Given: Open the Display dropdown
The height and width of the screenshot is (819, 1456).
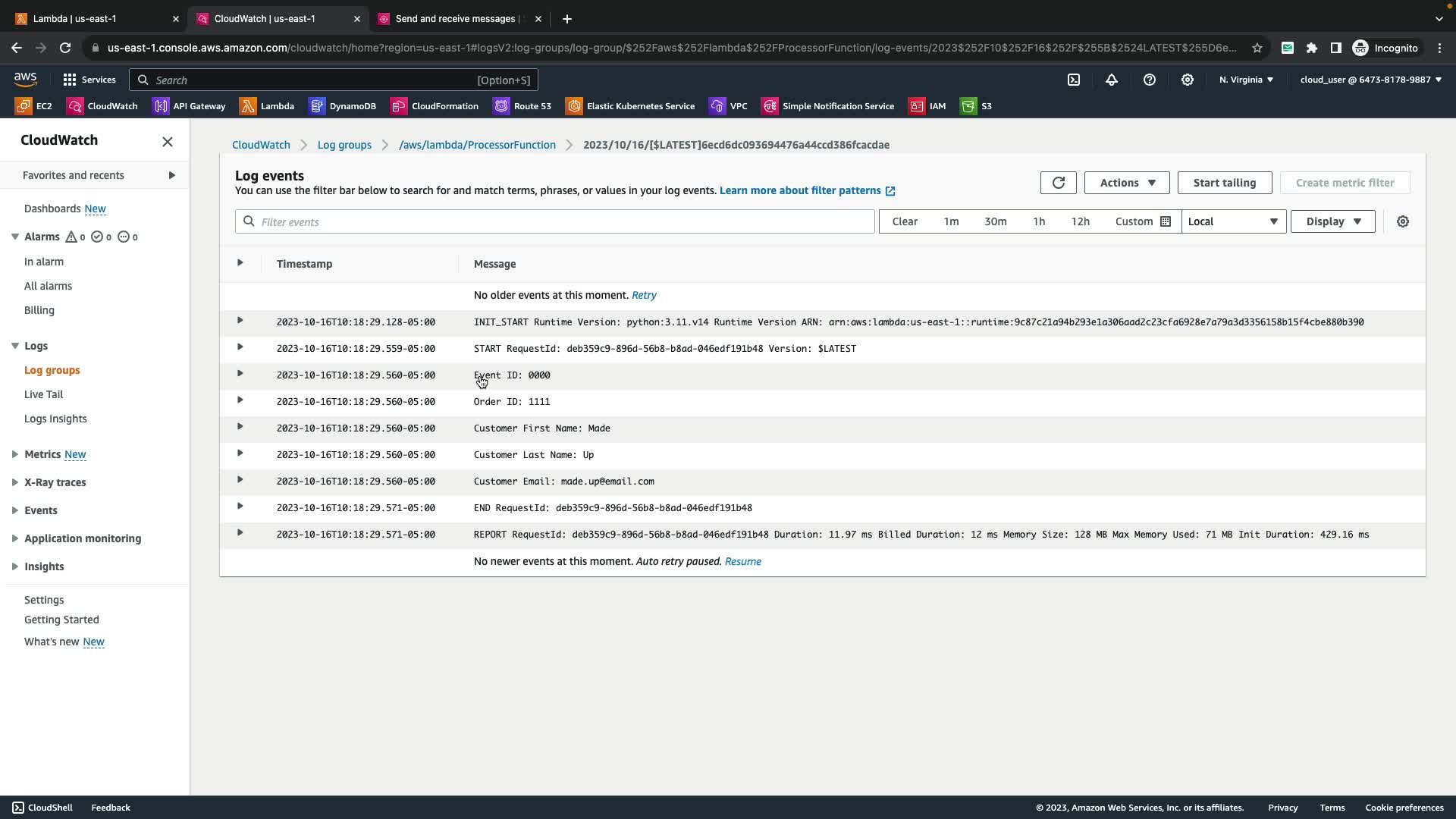Looking at the screenshot, I should click(1332, 221).
